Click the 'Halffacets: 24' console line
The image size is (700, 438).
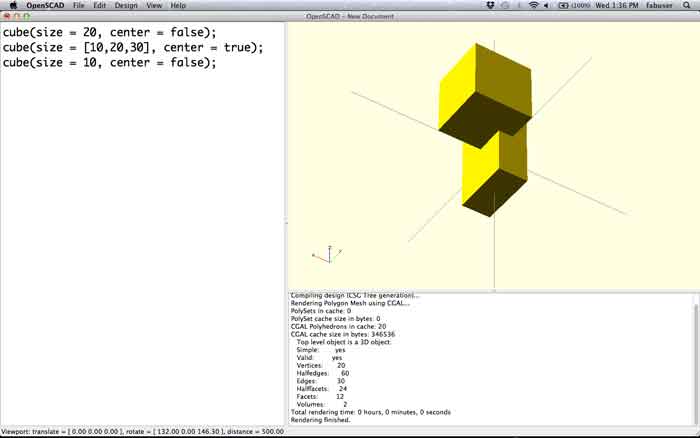(321, 389)
